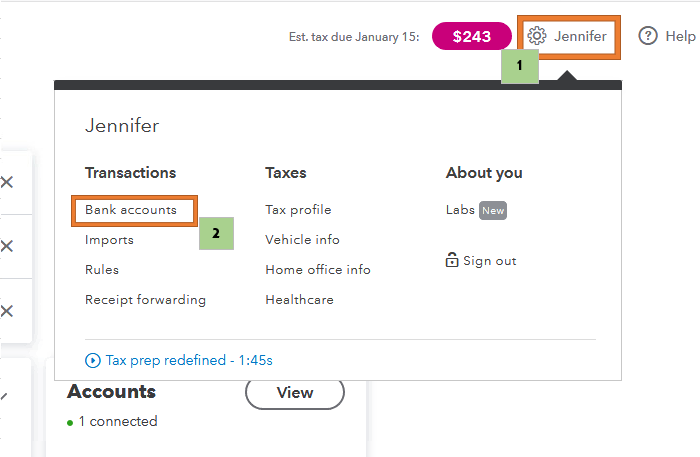Go to Home office info
The width and height of the screenshot is (700, 457).
(x=318, y=270)
